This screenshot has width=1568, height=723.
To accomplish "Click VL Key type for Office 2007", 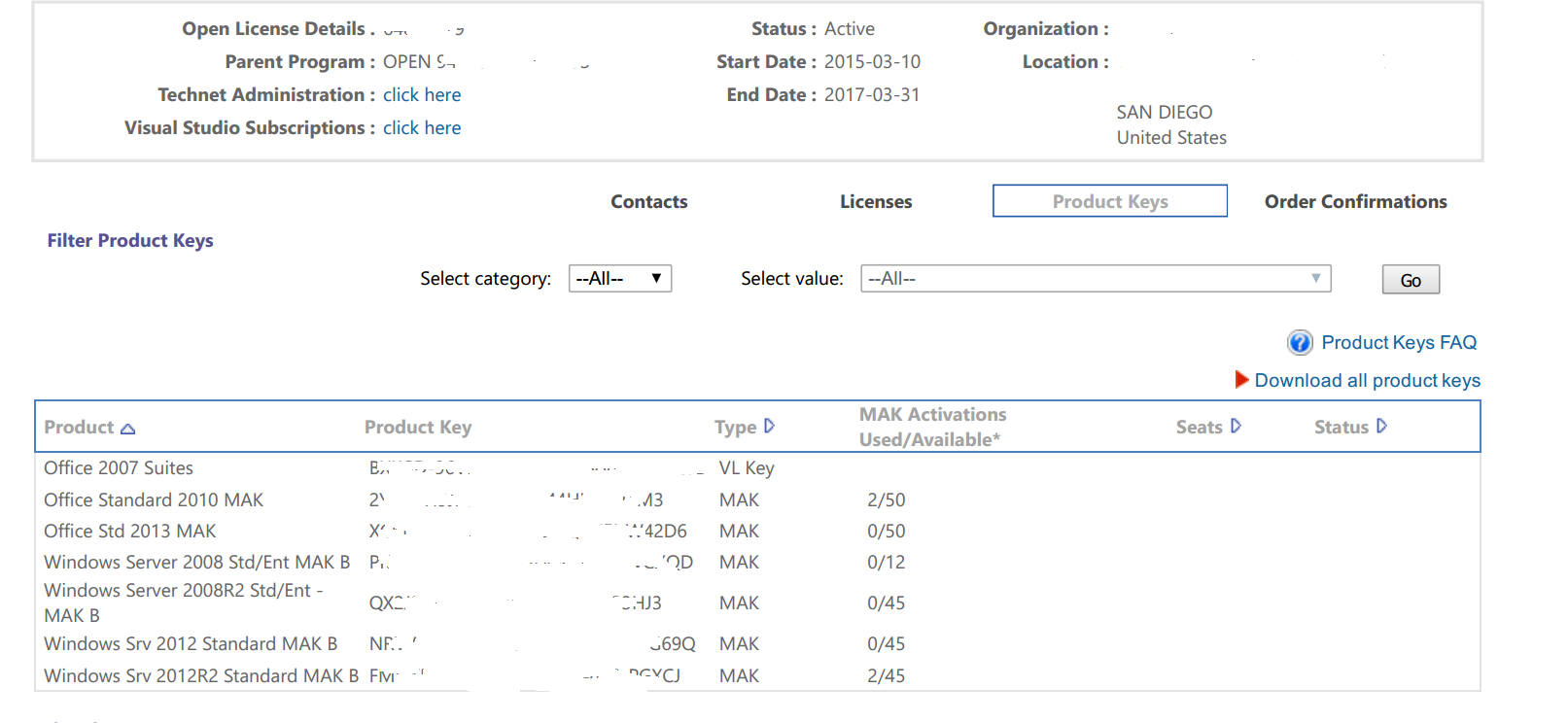I will tap(747, 467).
